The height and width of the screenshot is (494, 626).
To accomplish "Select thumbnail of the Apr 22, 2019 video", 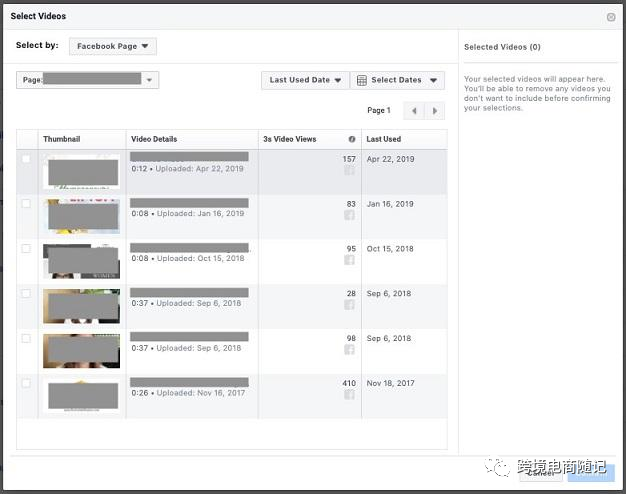I will (81, 172).
